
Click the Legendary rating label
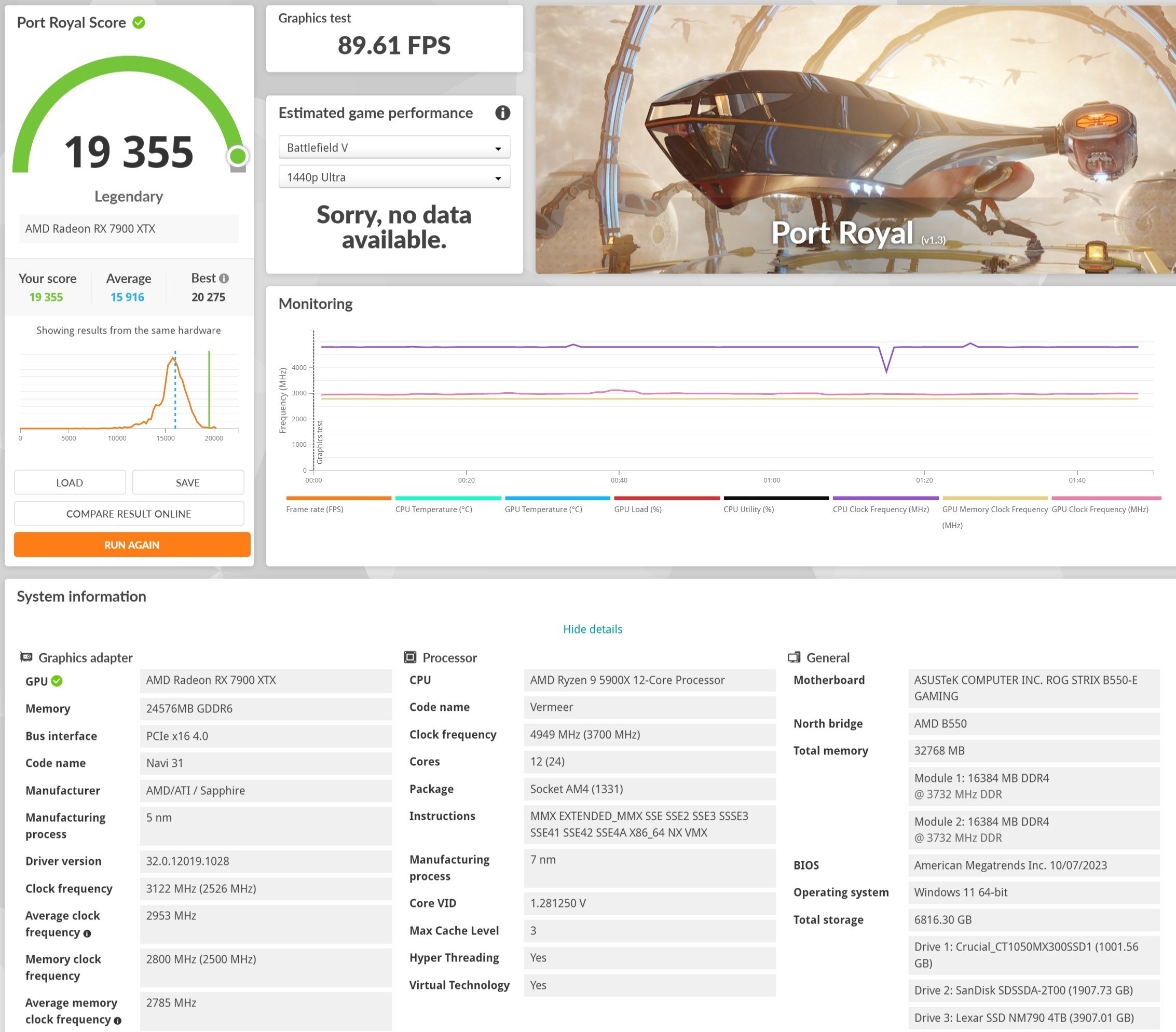coord(129,197)
